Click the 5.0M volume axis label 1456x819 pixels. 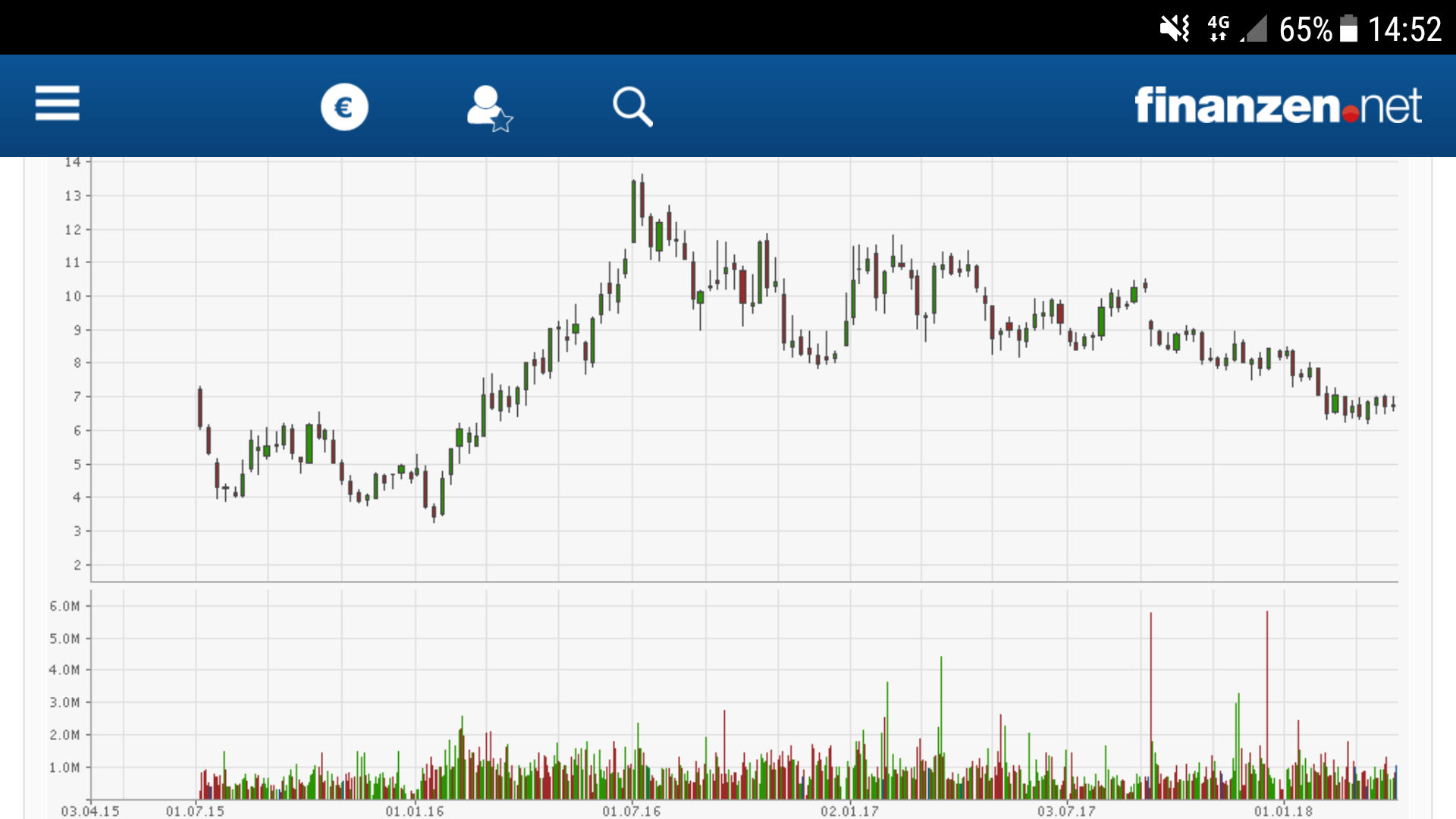(64, 639)
